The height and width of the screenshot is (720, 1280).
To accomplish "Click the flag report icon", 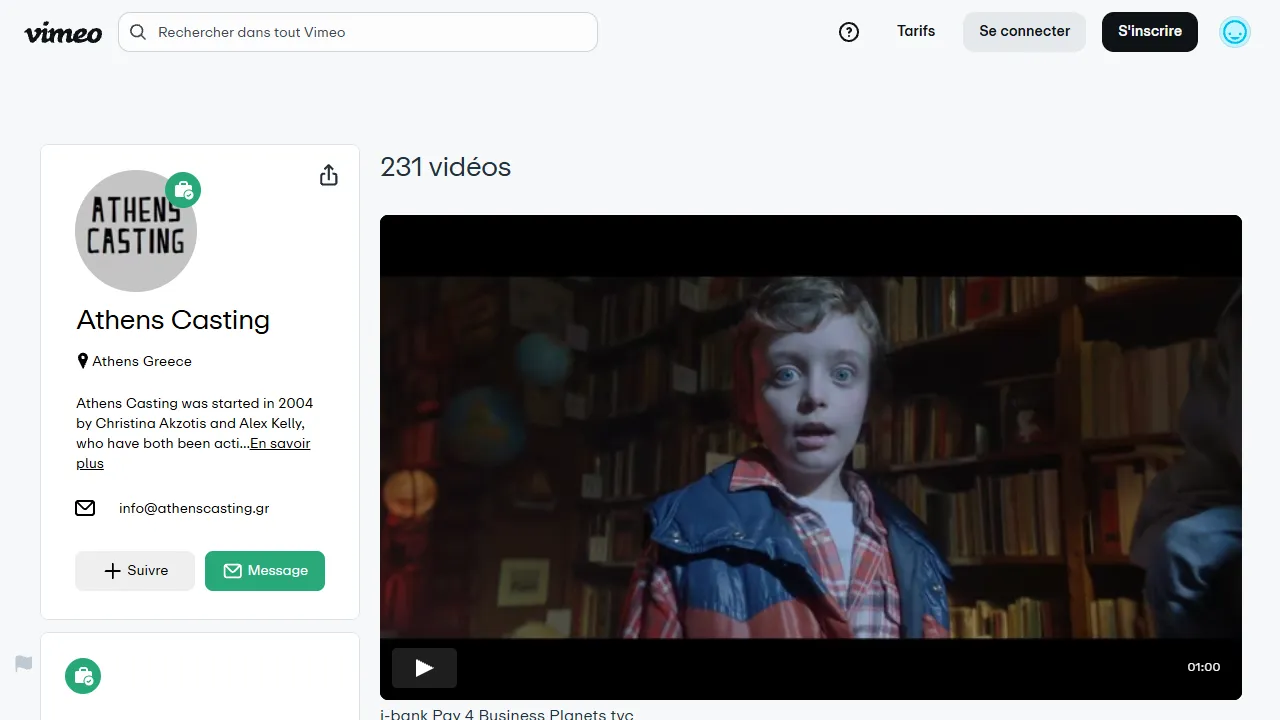I will tap(24, 663).
